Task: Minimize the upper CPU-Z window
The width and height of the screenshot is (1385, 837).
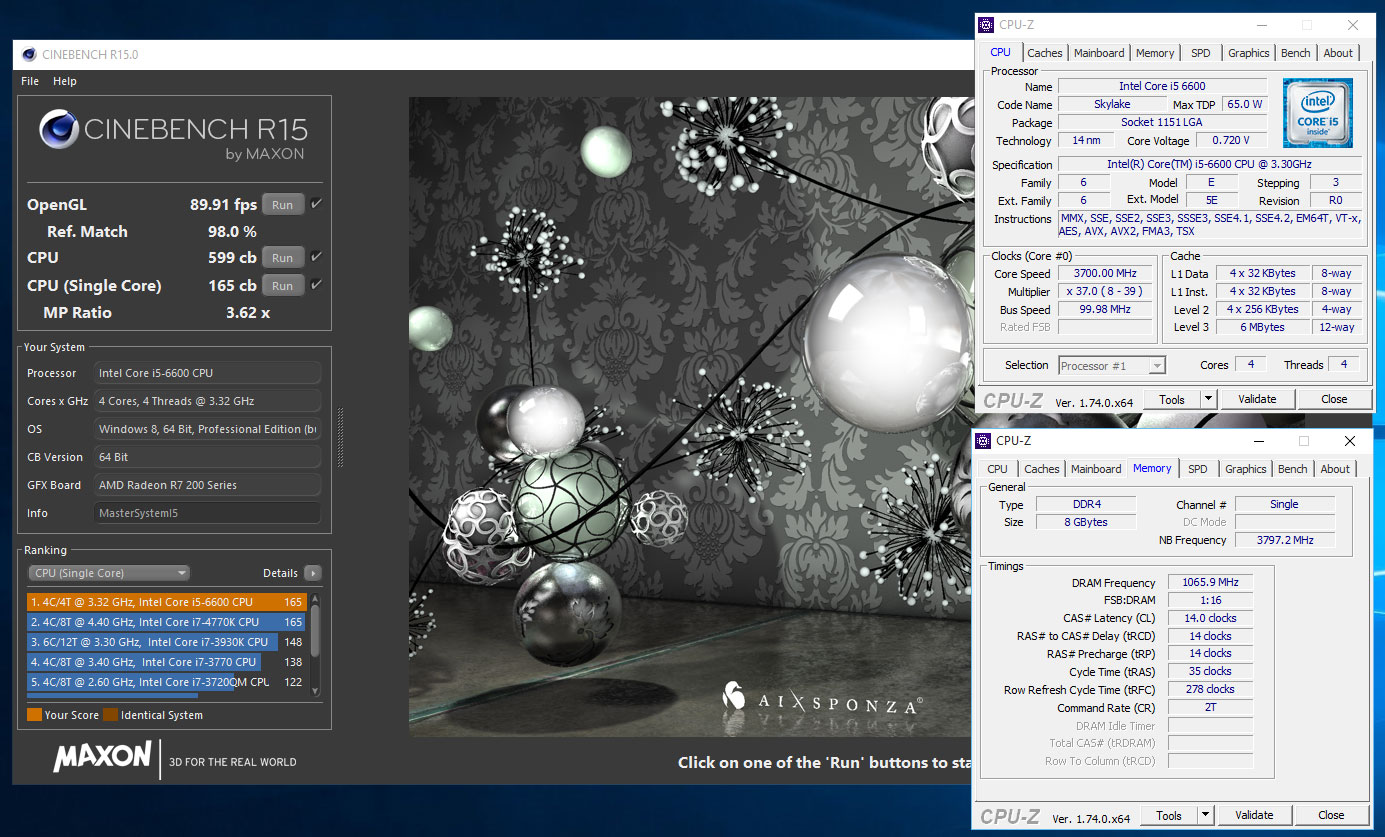Action: pyautogui.click(x=1261, y=25)
